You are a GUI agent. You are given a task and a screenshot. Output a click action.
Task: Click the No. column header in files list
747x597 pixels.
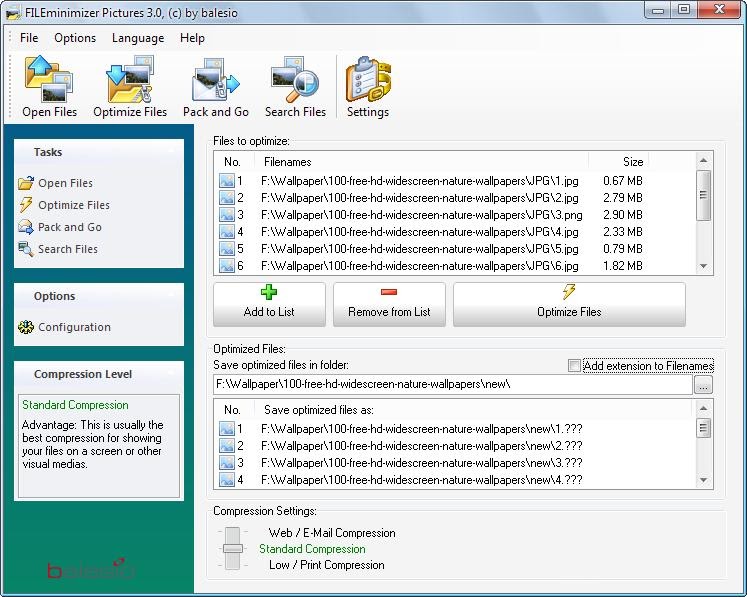pyautogui.click(x=235, y=162)
